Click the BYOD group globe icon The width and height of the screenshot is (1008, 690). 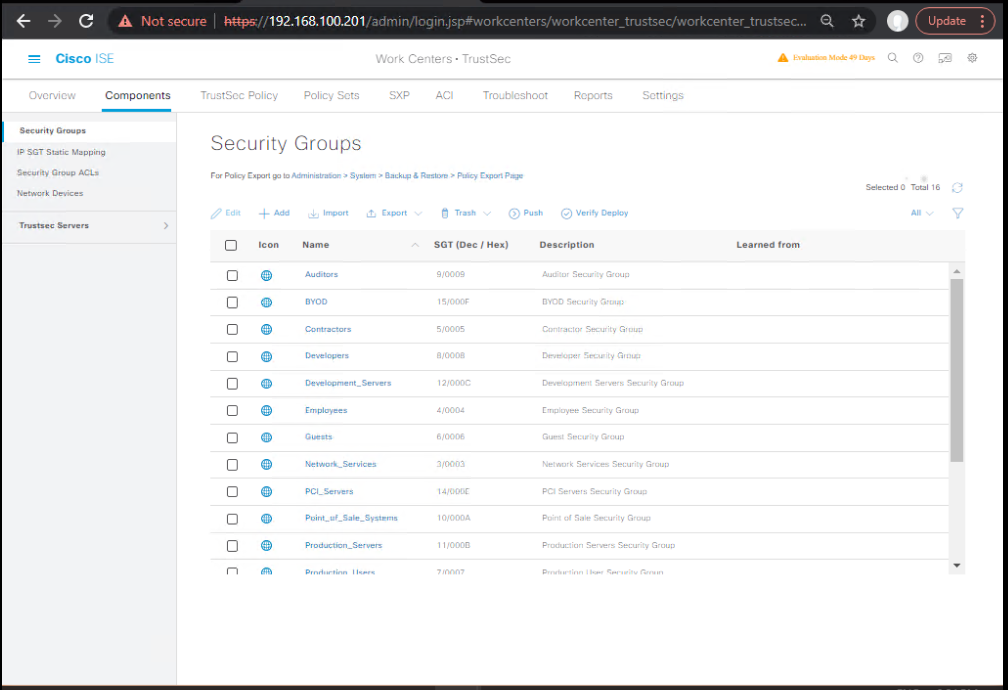(266, 302)
